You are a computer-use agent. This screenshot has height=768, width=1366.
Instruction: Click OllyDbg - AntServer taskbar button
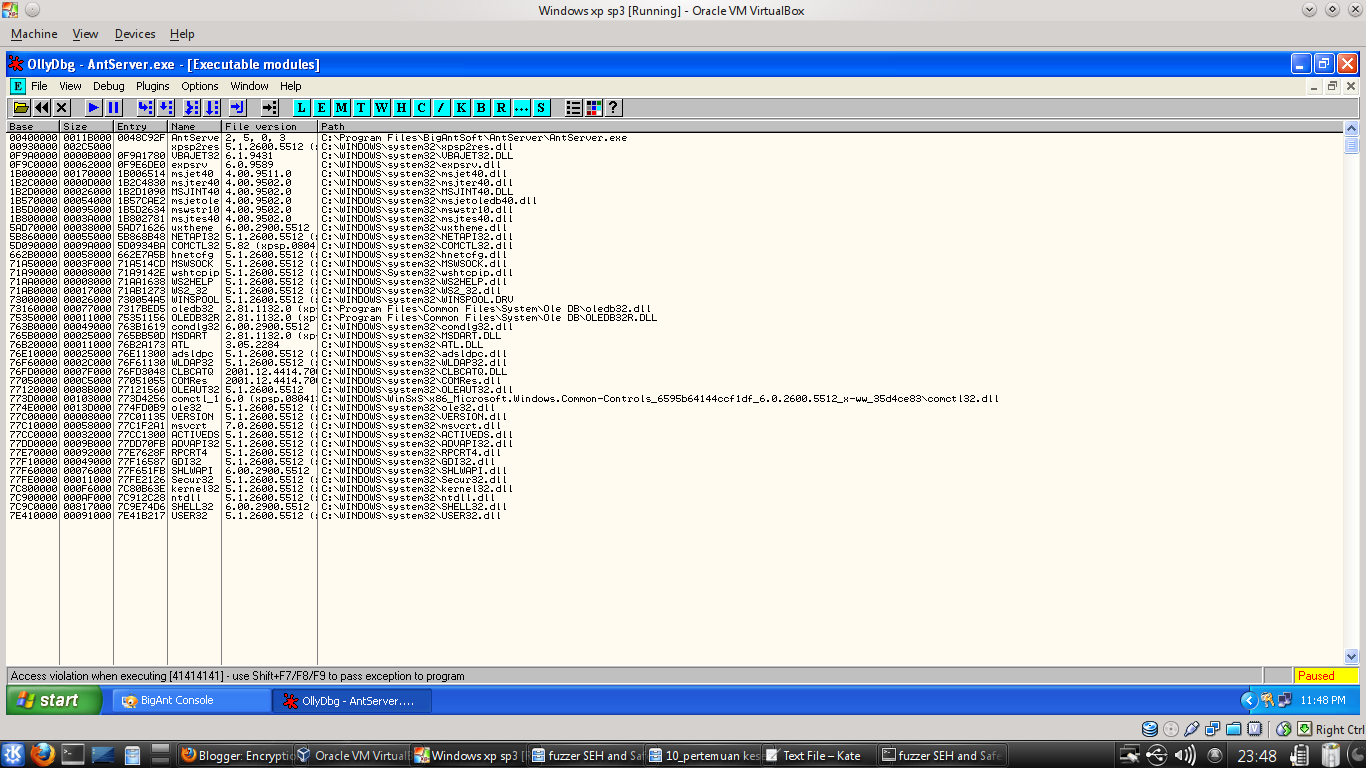click(352, 701)
